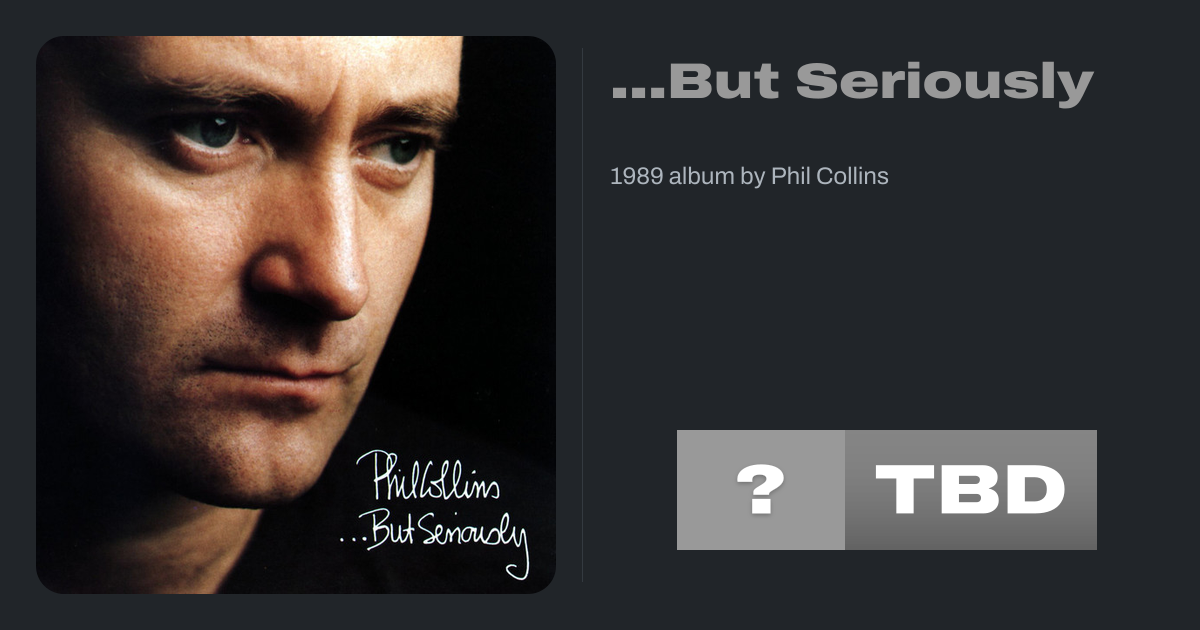Click the "Phil Collins" name in the subtitle
Screen dimensions: 1200x630
[830, 176]
